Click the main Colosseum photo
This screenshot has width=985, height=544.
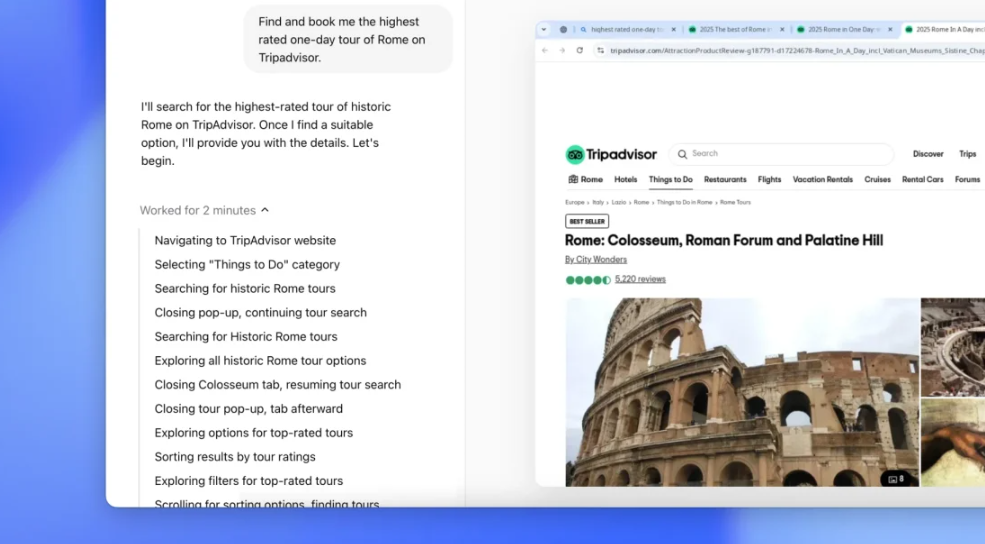[x=742, y=392]
